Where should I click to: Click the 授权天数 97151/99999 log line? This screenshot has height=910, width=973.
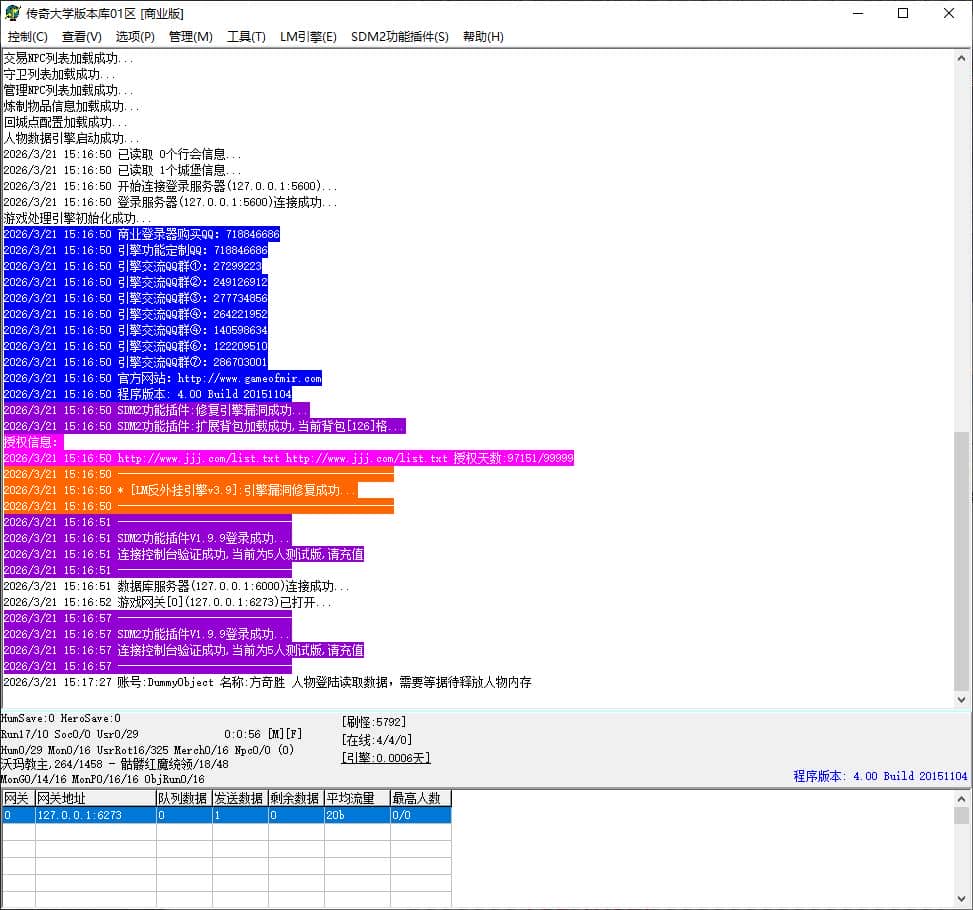pyautogui.click(x=289, y=458)
